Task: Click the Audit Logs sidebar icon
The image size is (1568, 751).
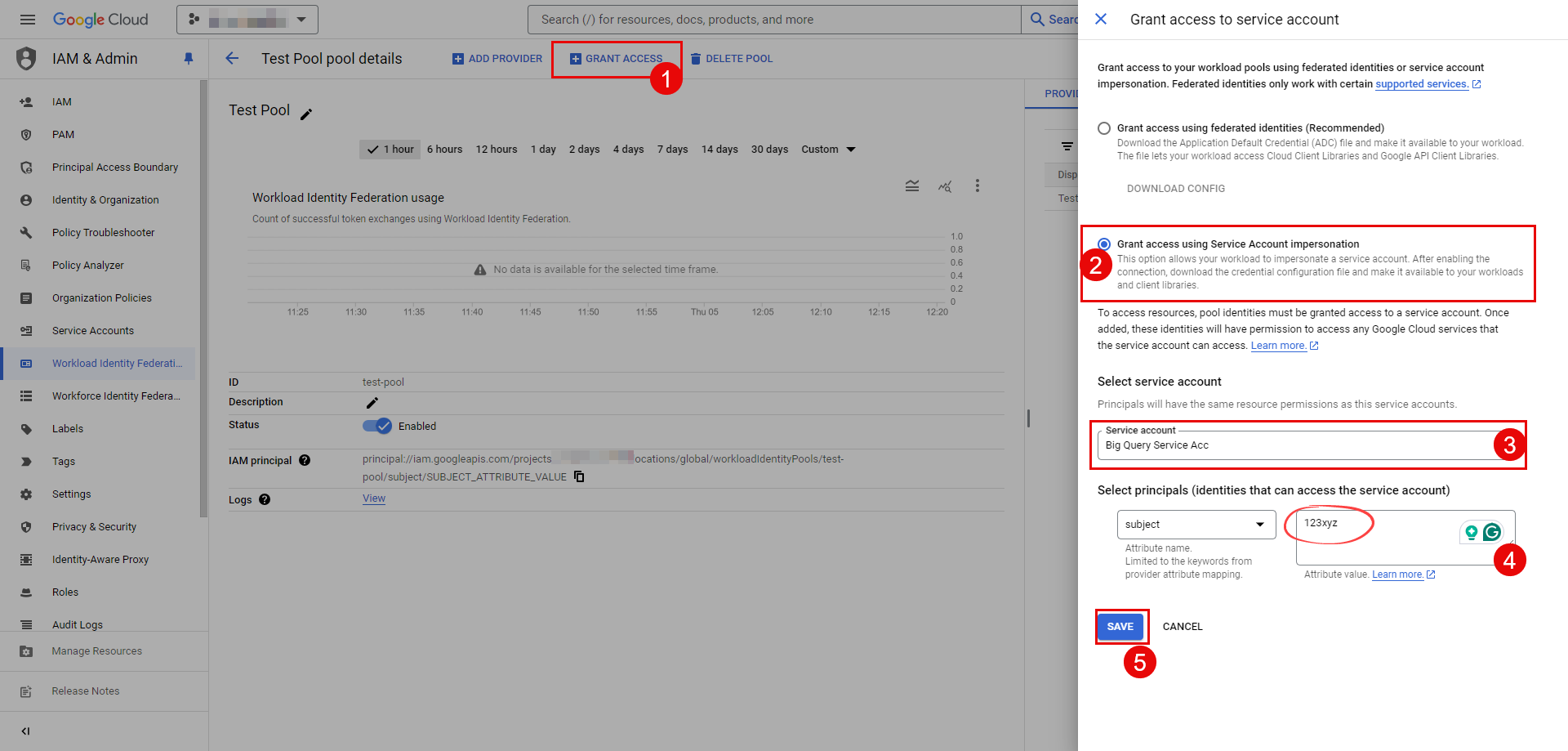Action: pyautogui.click(x=26, y=624)
